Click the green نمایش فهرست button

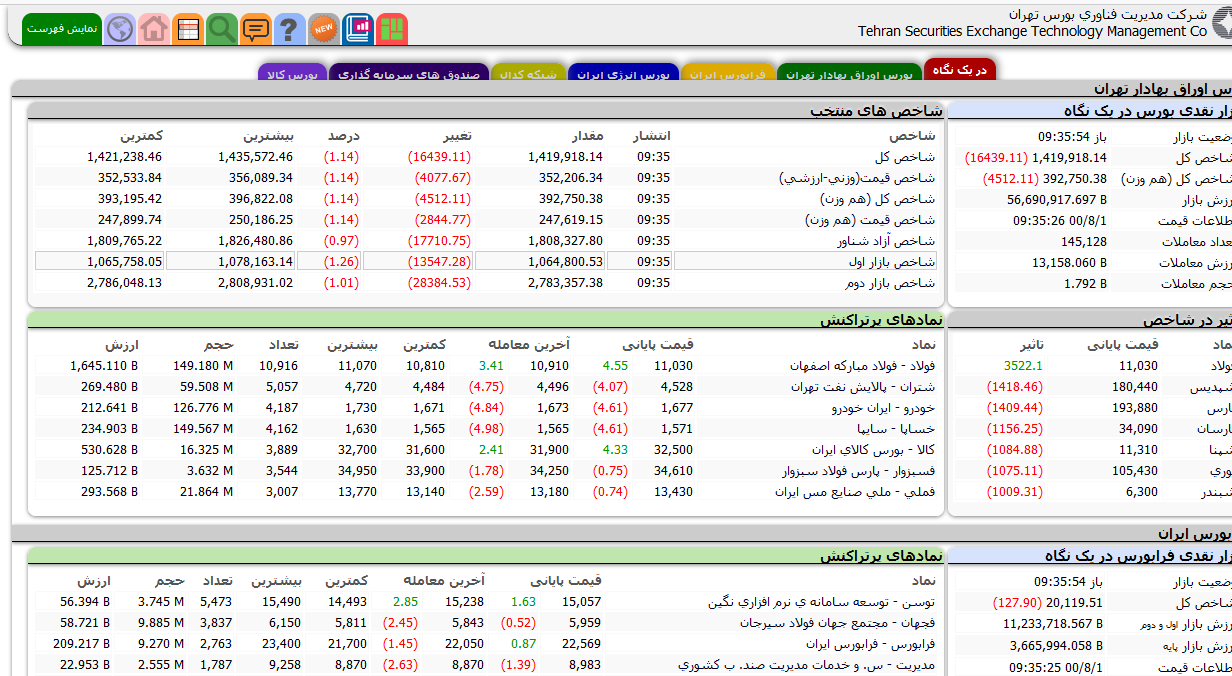pyautogui.click(x=62, y=29)
